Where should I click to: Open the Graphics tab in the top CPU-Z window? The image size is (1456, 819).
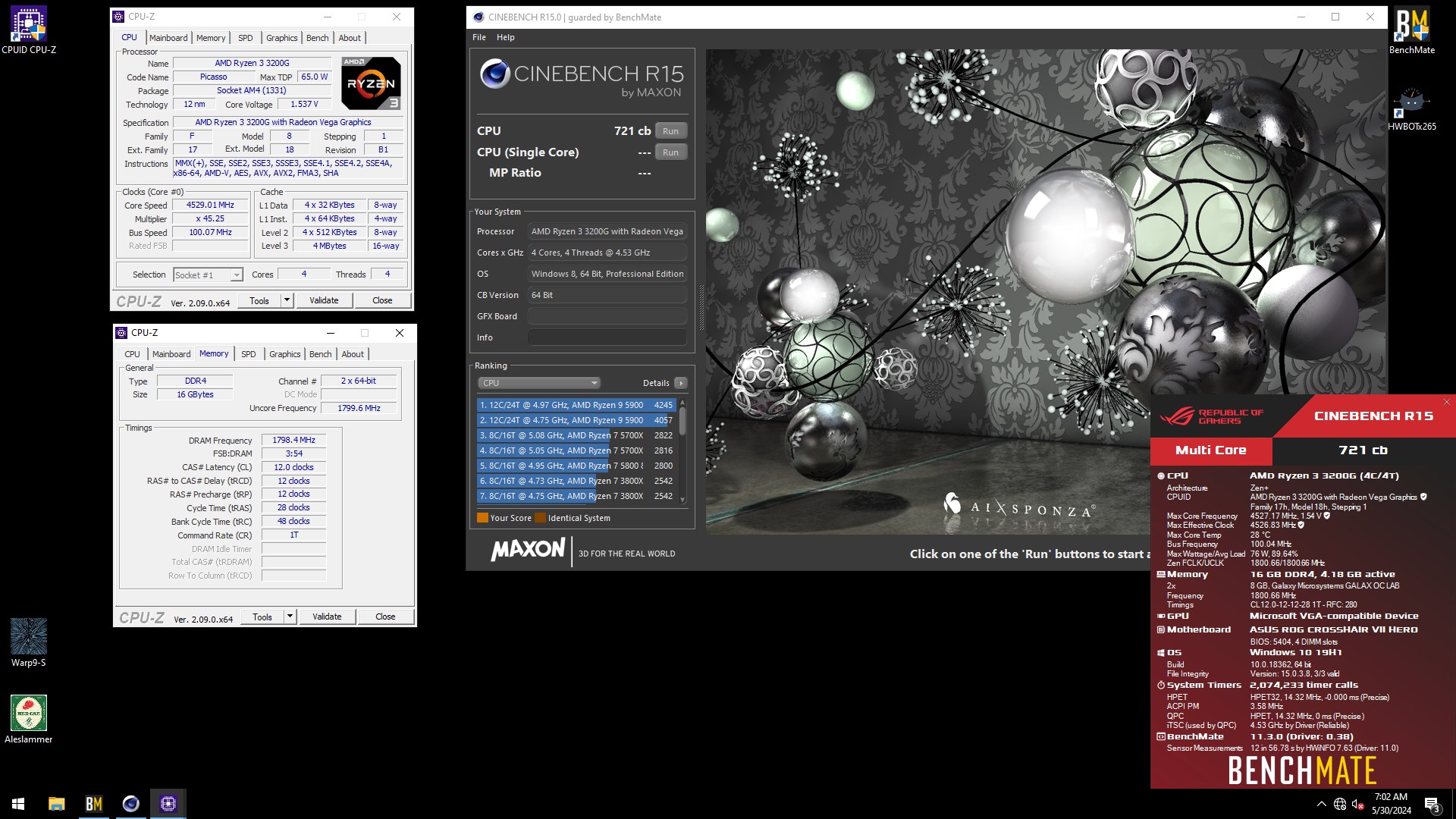tap(282, 38)
